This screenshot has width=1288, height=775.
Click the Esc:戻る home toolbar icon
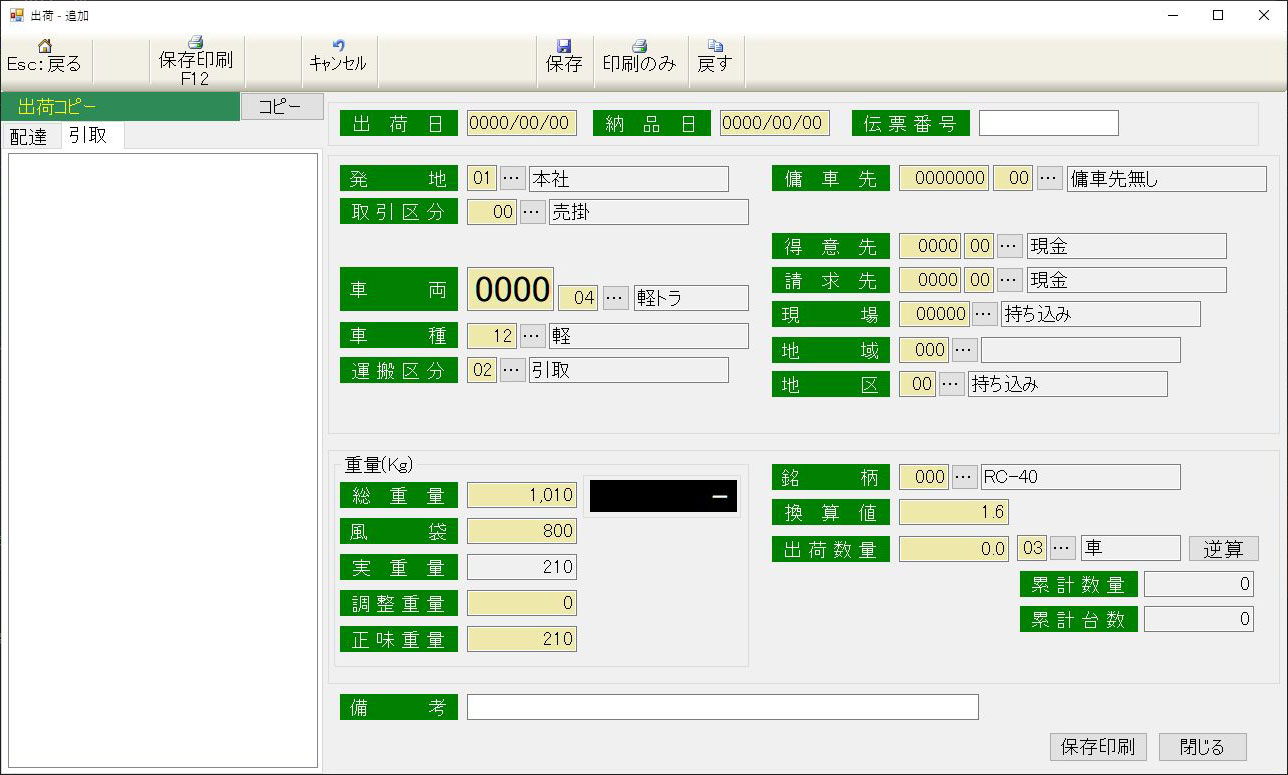(x=44, y=47)
